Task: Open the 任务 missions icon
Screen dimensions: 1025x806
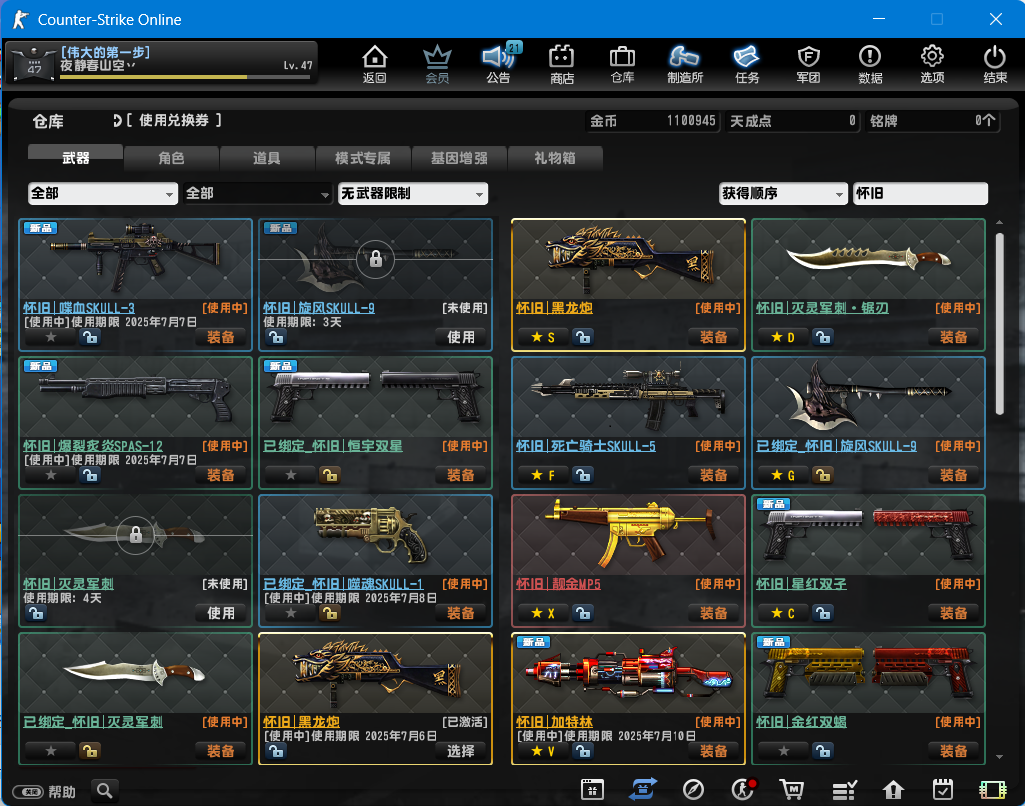Action: (x=747, y=64)
